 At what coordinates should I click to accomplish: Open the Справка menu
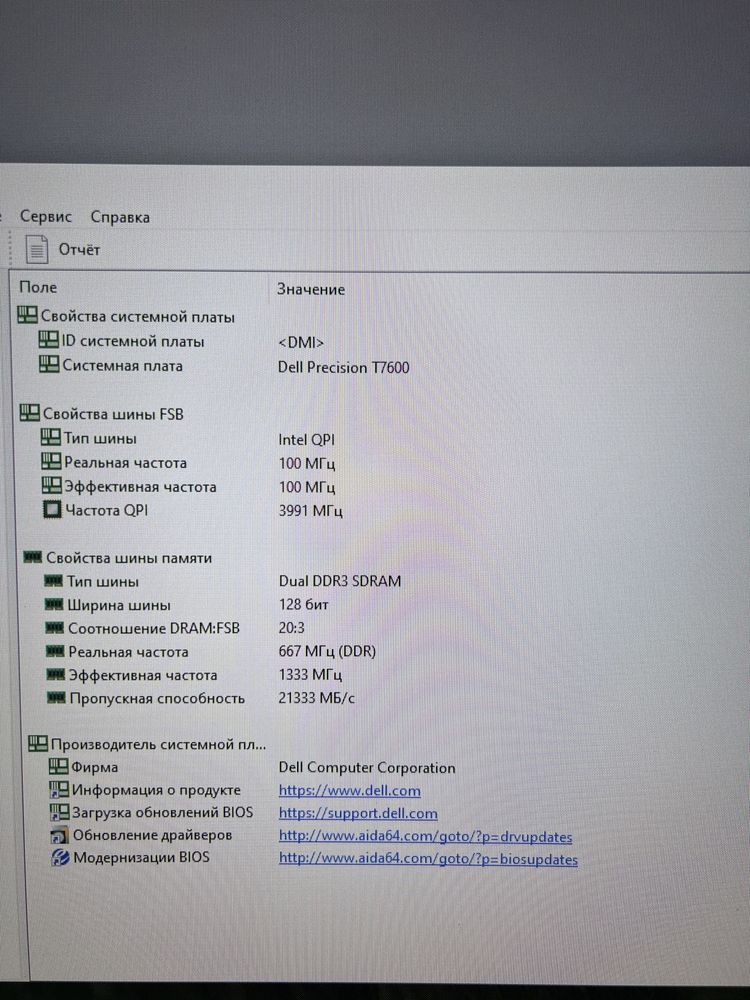pyautogui.click(x=120, y=217)
